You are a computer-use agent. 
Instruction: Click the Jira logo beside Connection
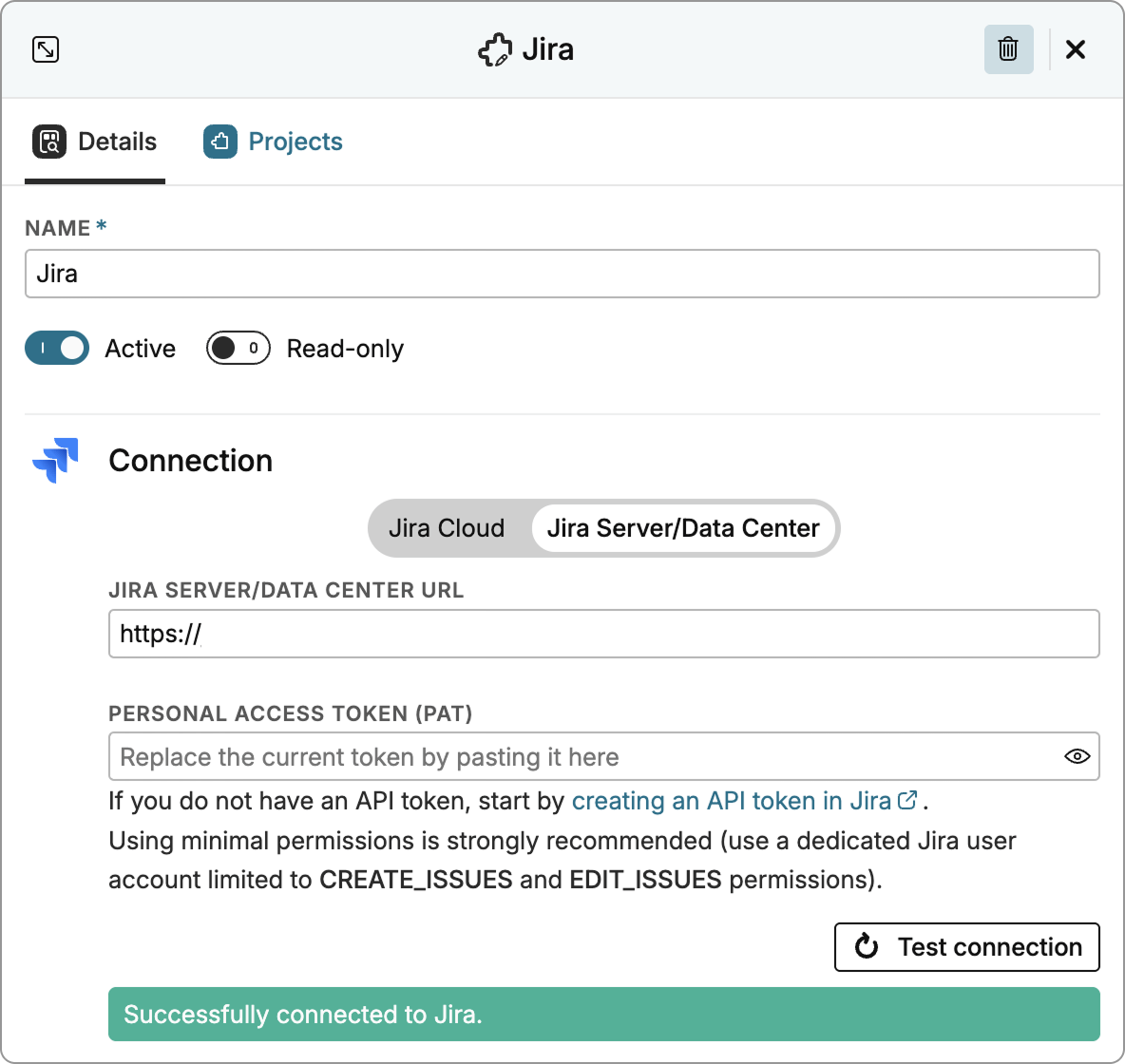tap(56, 461)
